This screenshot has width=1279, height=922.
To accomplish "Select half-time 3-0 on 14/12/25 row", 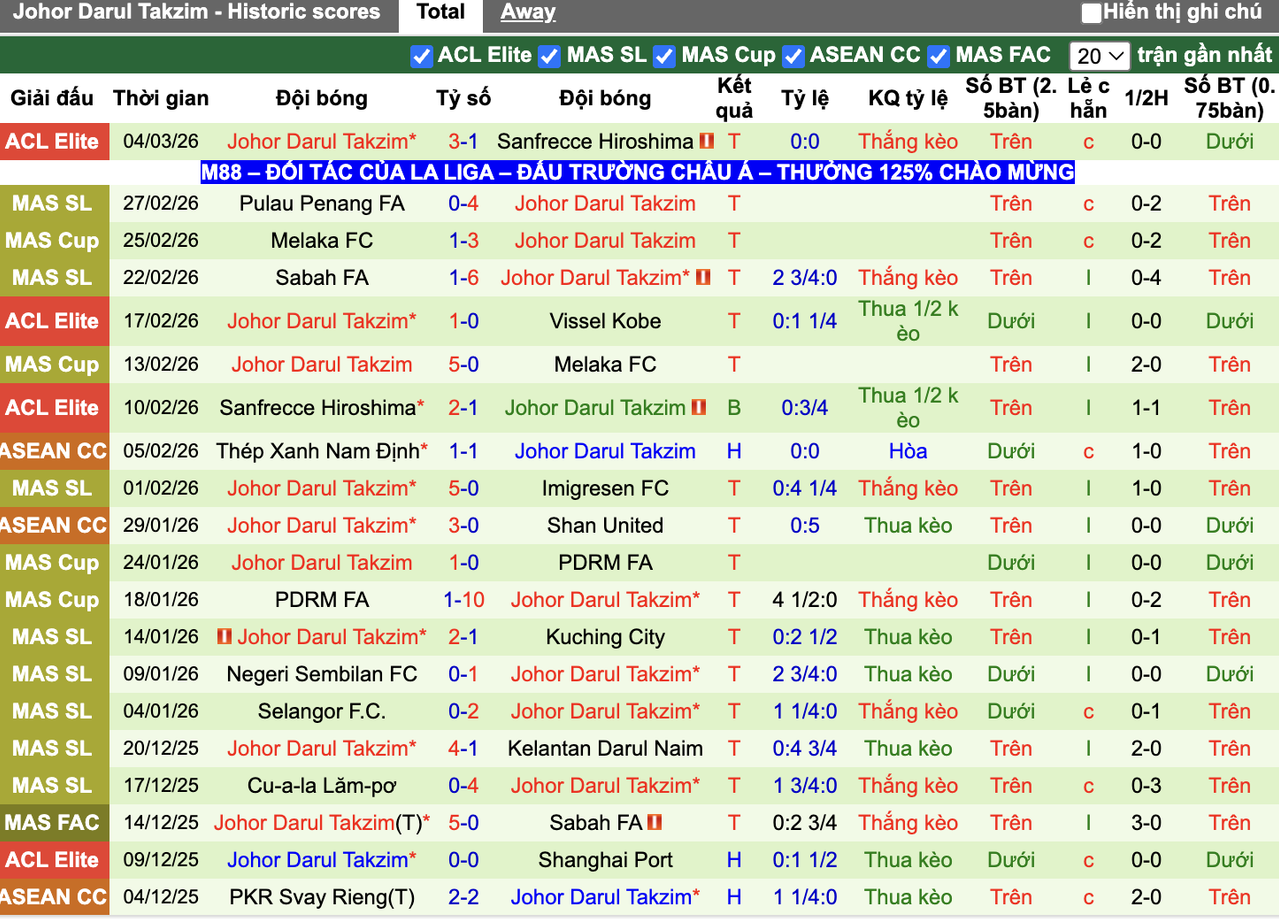I will [x=1146, y=822].
